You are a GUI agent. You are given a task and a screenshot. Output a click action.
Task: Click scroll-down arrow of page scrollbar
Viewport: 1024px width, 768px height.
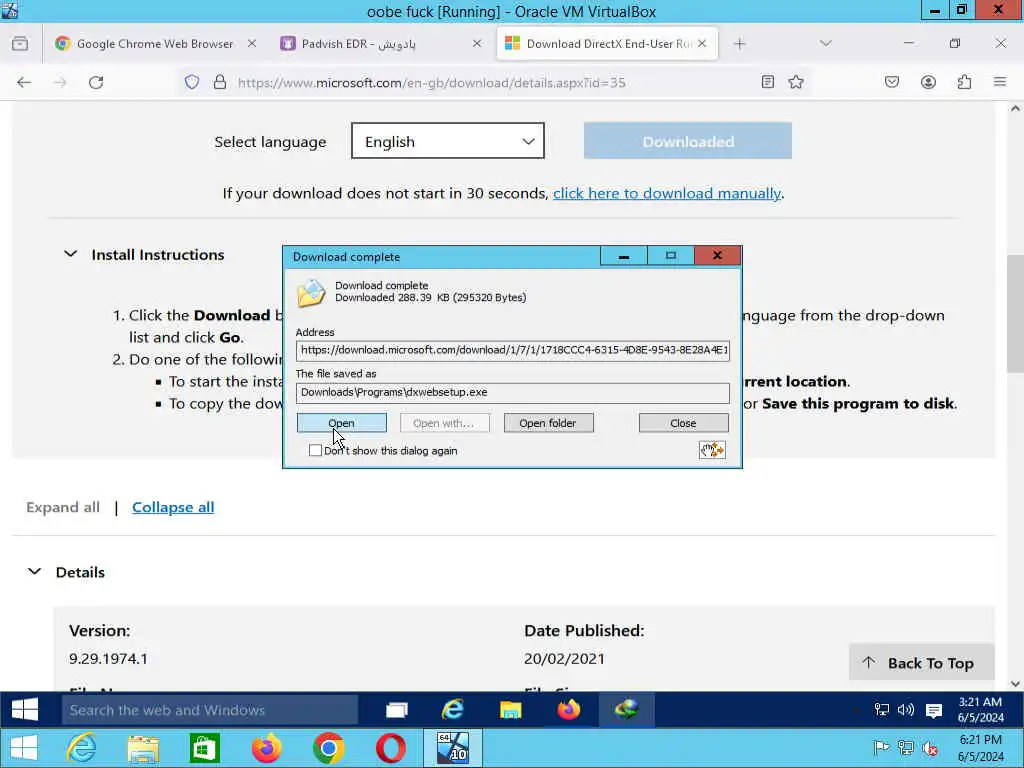[1015, 684]
